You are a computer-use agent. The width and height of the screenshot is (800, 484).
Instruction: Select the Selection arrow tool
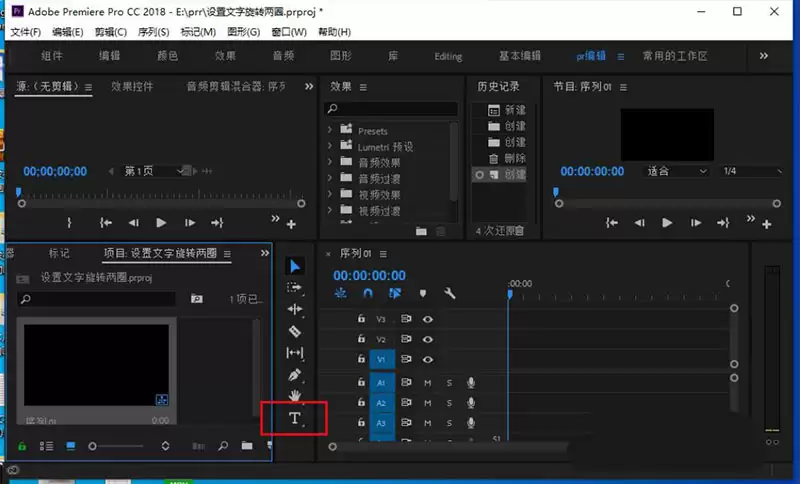click(x=295, y=266)
